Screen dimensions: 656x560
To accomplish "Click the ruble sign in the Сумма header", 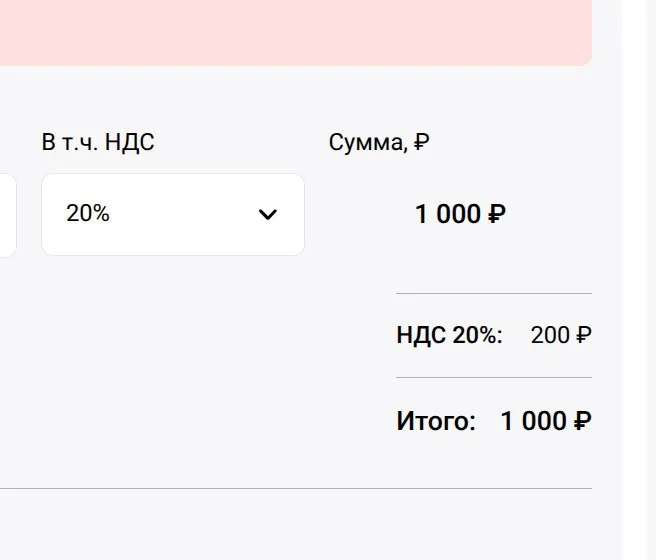I will pyautogui.click(x=421, y=142).
